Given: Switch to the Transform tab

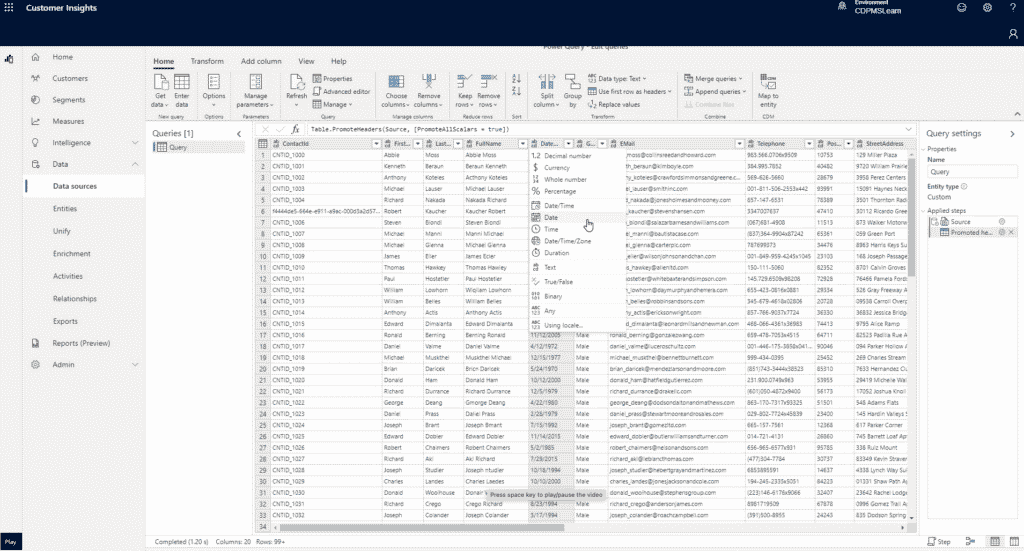Looking at the screenshot, I should tap(207, 61).
